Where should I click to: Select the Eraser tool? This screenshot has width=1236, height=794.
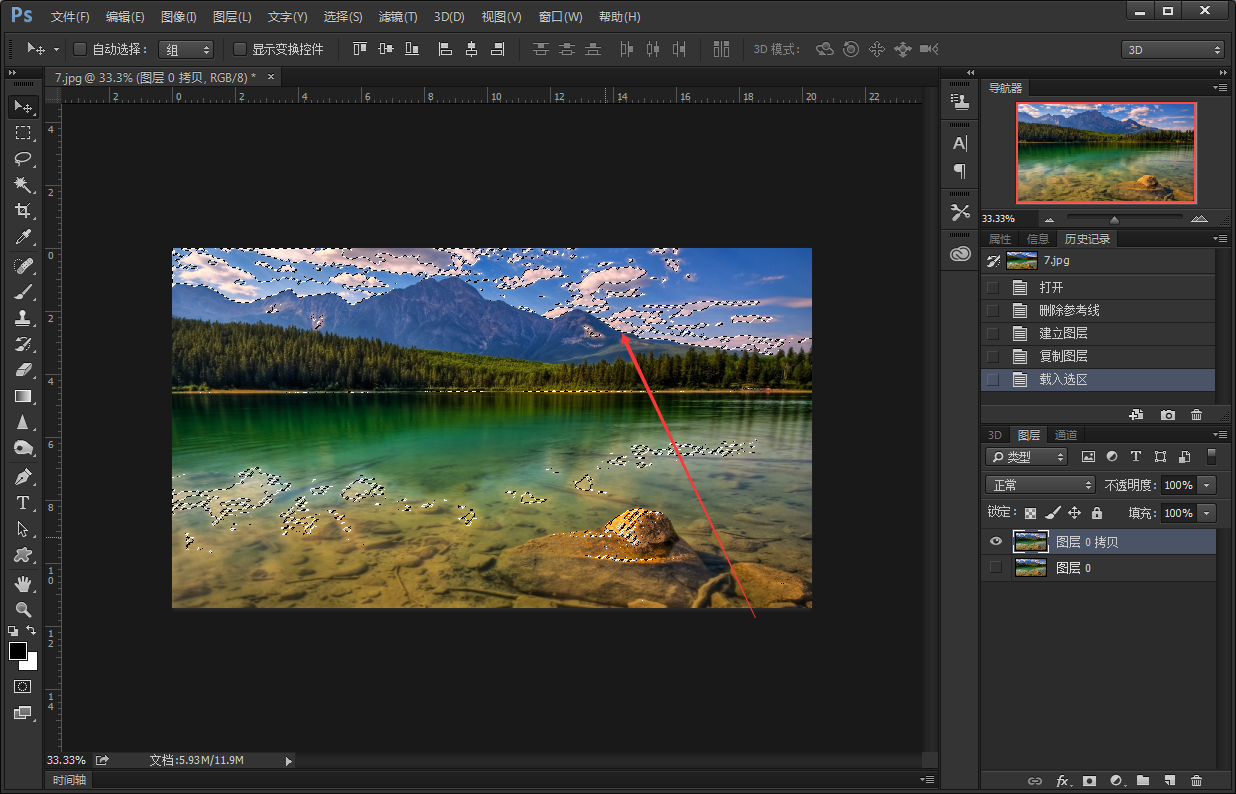click(22, 370)
